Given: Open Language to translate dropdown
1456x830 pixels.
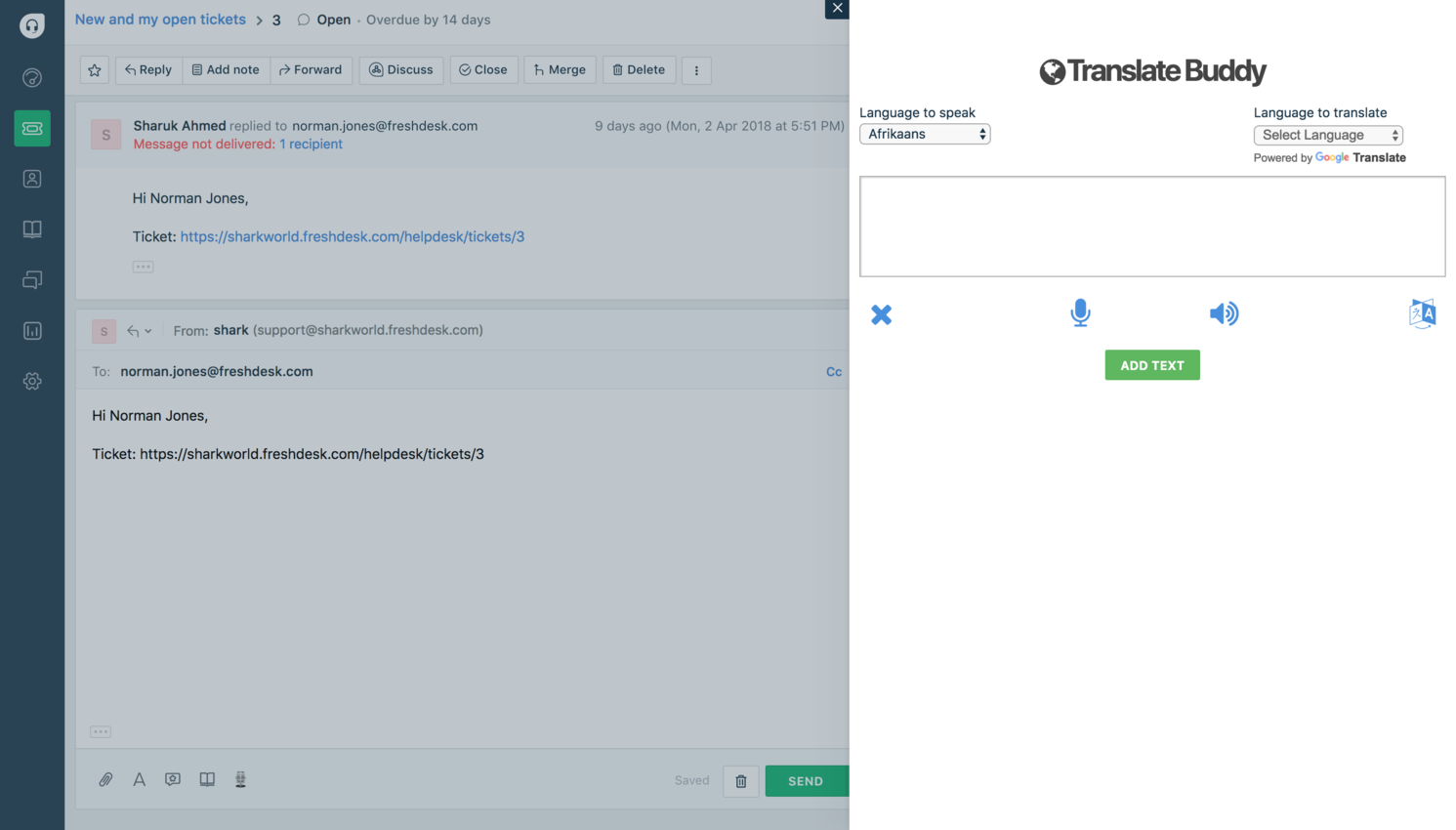Looking at the screenshot, I should pos(1328,135).
